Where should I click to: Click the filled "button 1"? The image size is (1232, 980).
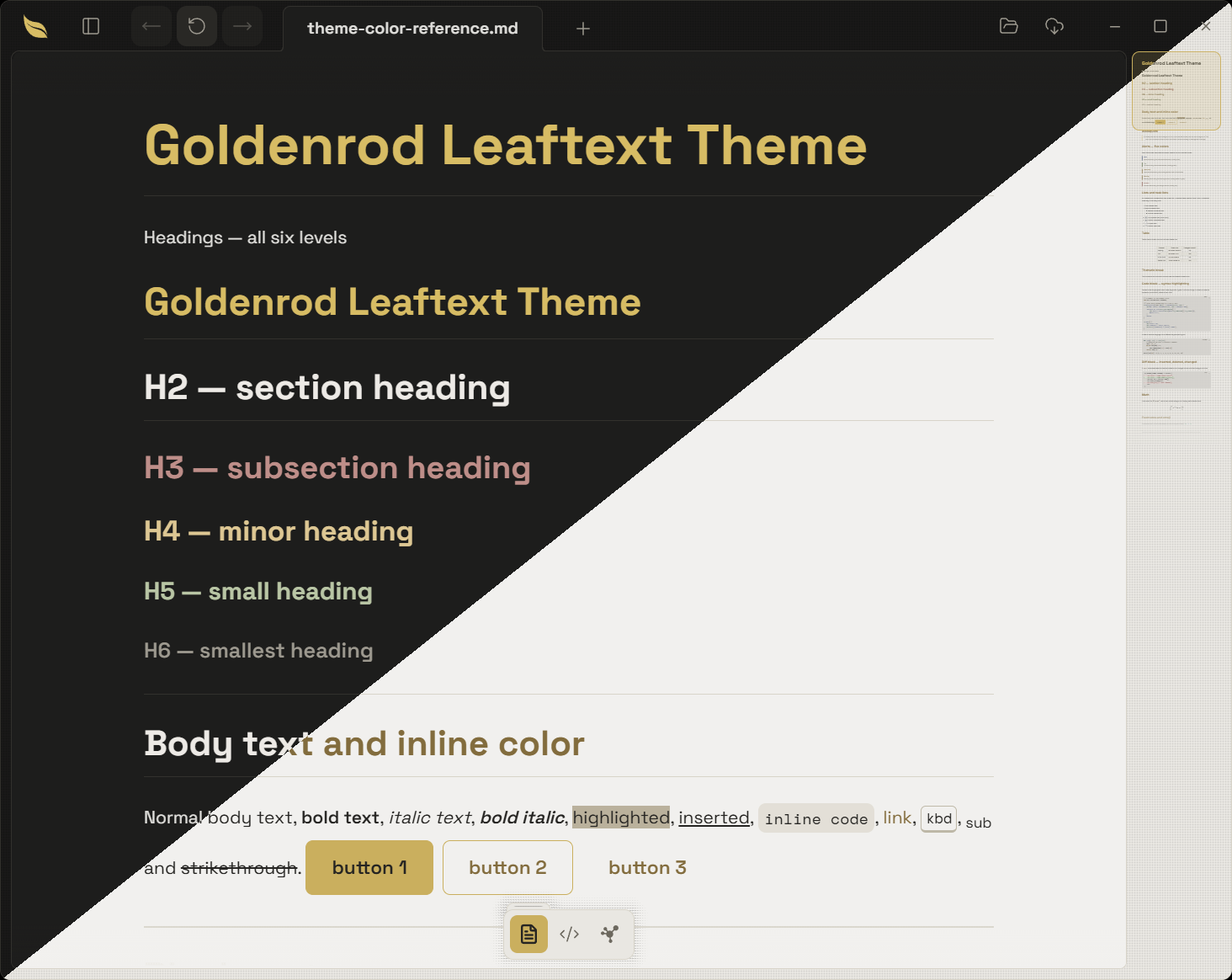[x=369, y=868]
